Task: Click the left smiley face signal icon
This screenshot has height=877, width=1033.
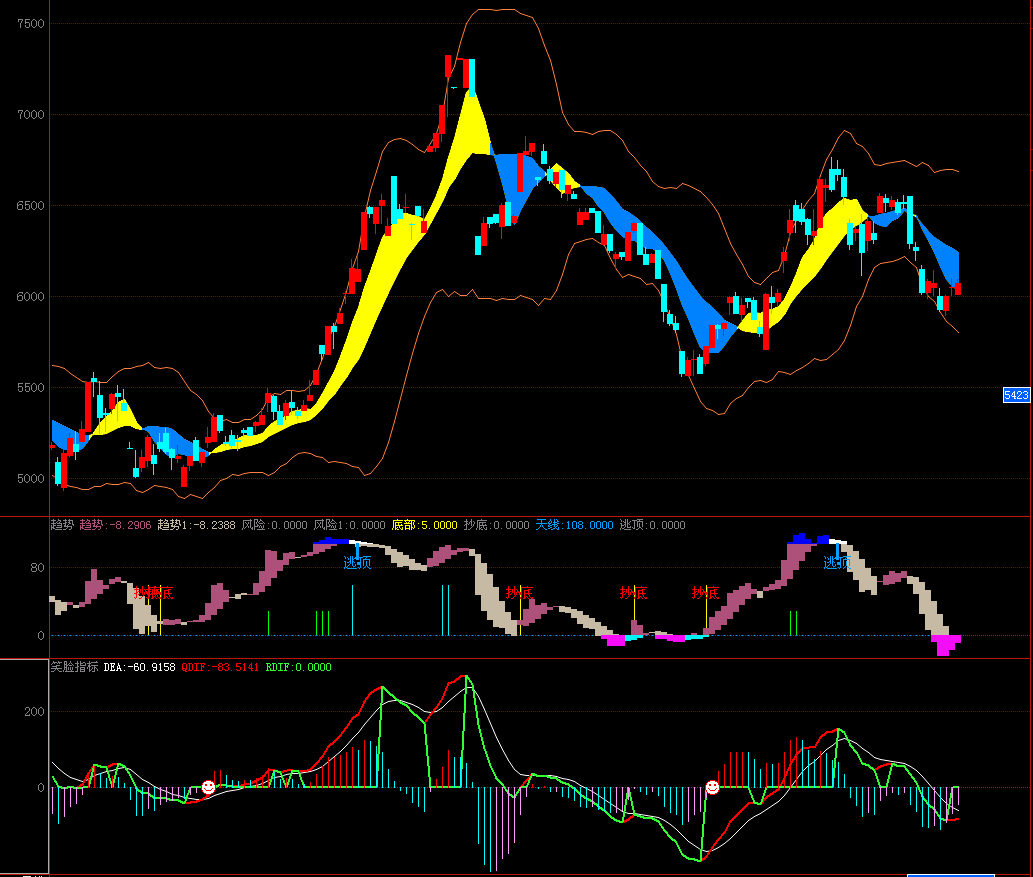Action: (208, 788)
